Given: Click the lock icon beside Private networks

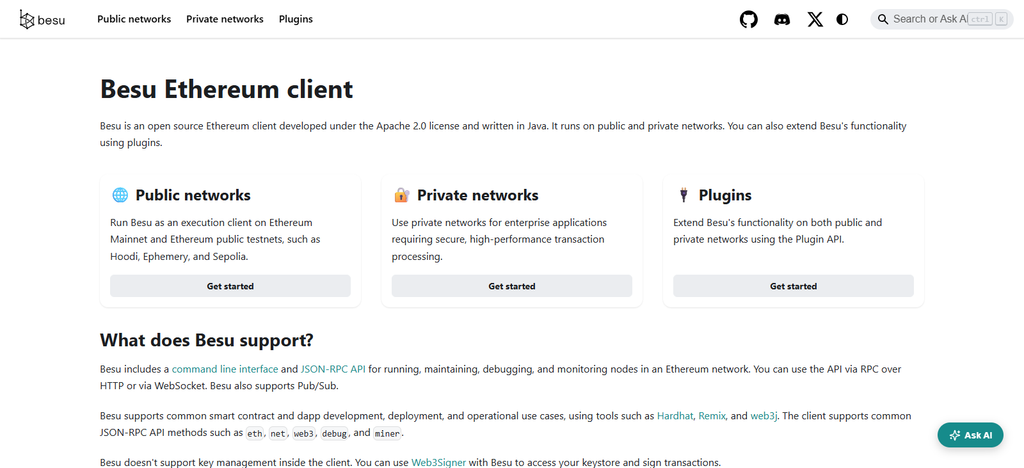Looking at the screenshot, I should point(402,195).
